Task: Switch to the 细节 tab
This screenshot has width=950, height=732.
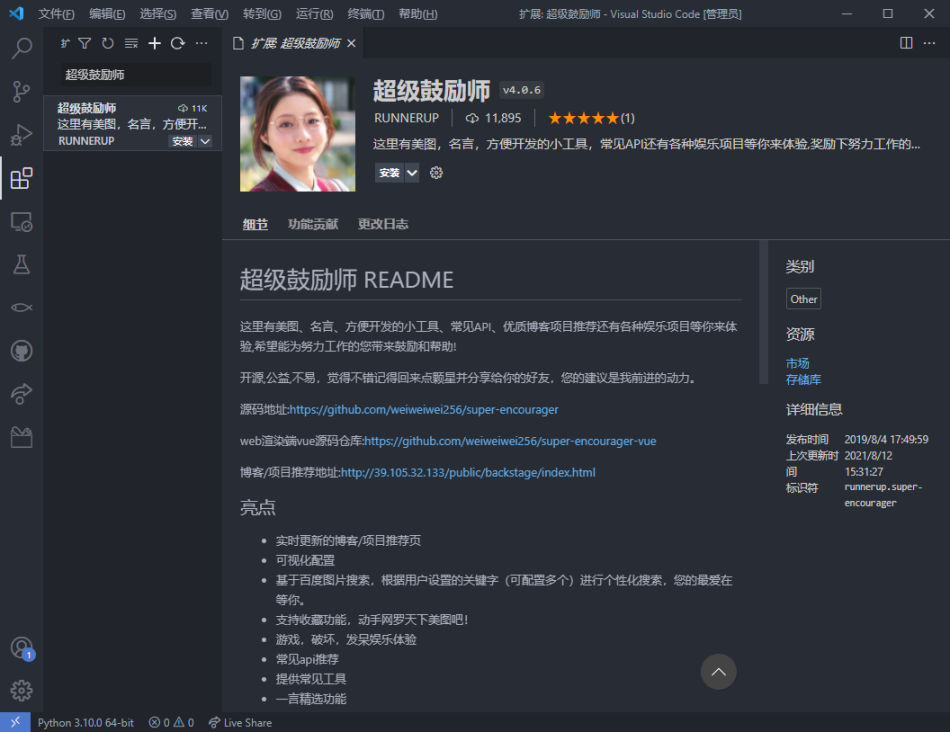Action: pyautogui.click(x=255, y=224)
